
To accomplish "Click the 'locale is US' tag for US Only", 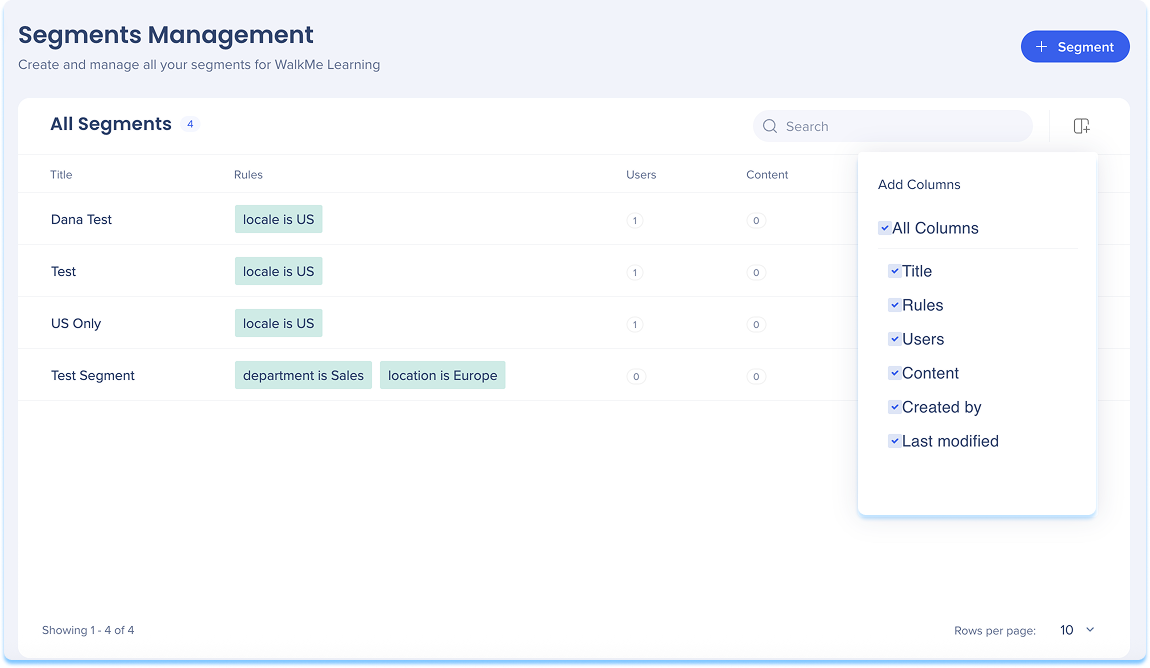I will coord(278,323).
